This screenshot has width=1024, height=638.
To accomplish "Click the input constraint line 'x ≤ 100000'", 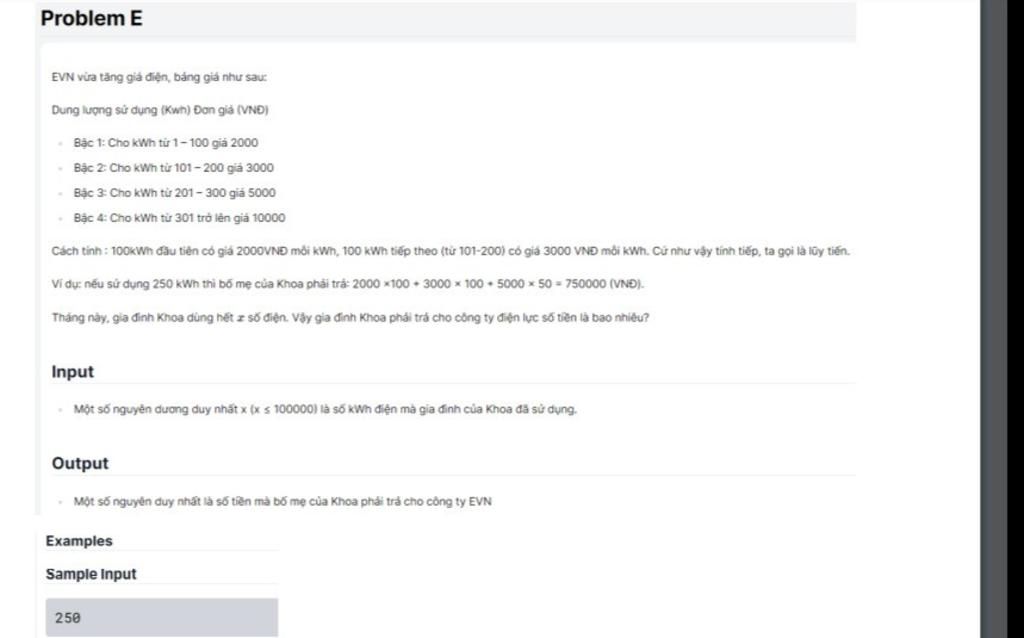I will (325, 409).
